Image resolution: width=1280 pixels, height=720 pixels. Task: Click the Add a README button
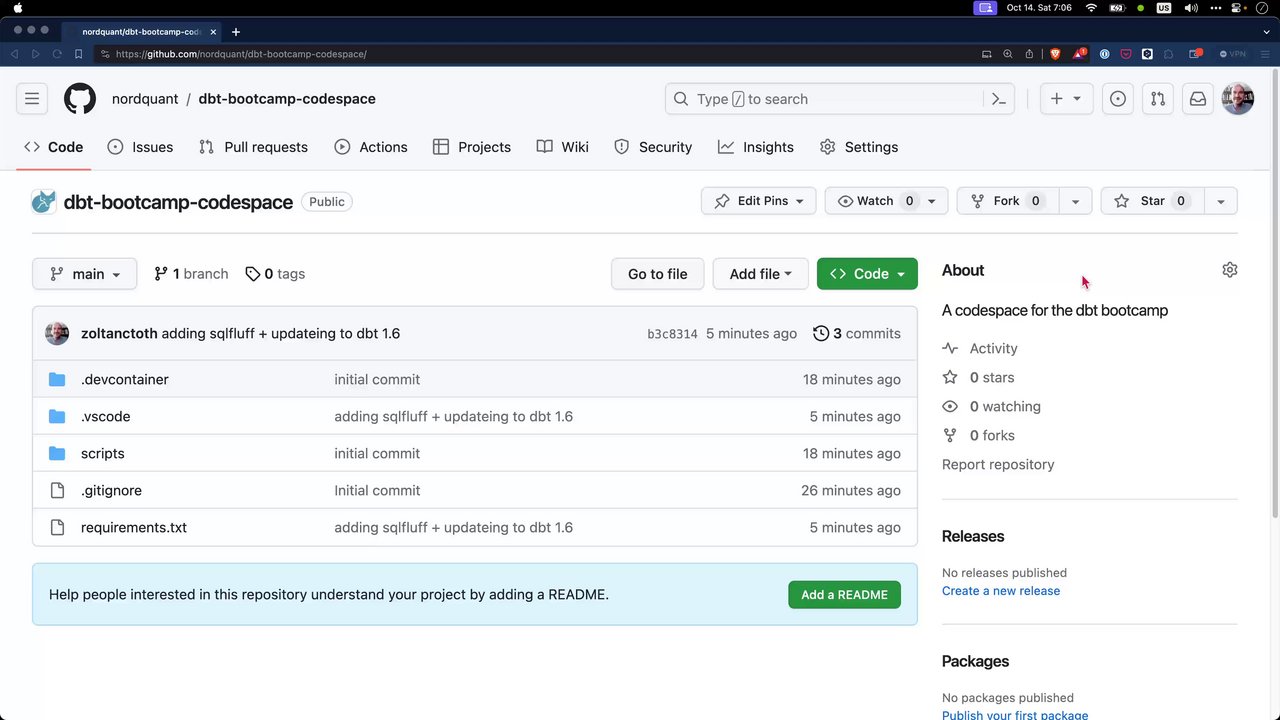[844, 595]
